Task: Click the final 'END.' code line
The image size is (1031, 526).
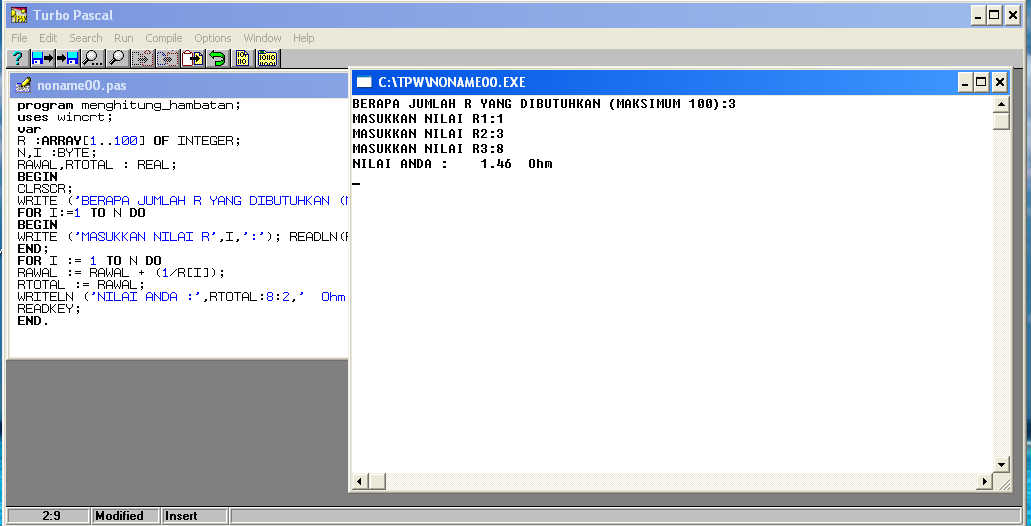Action: 33,321
